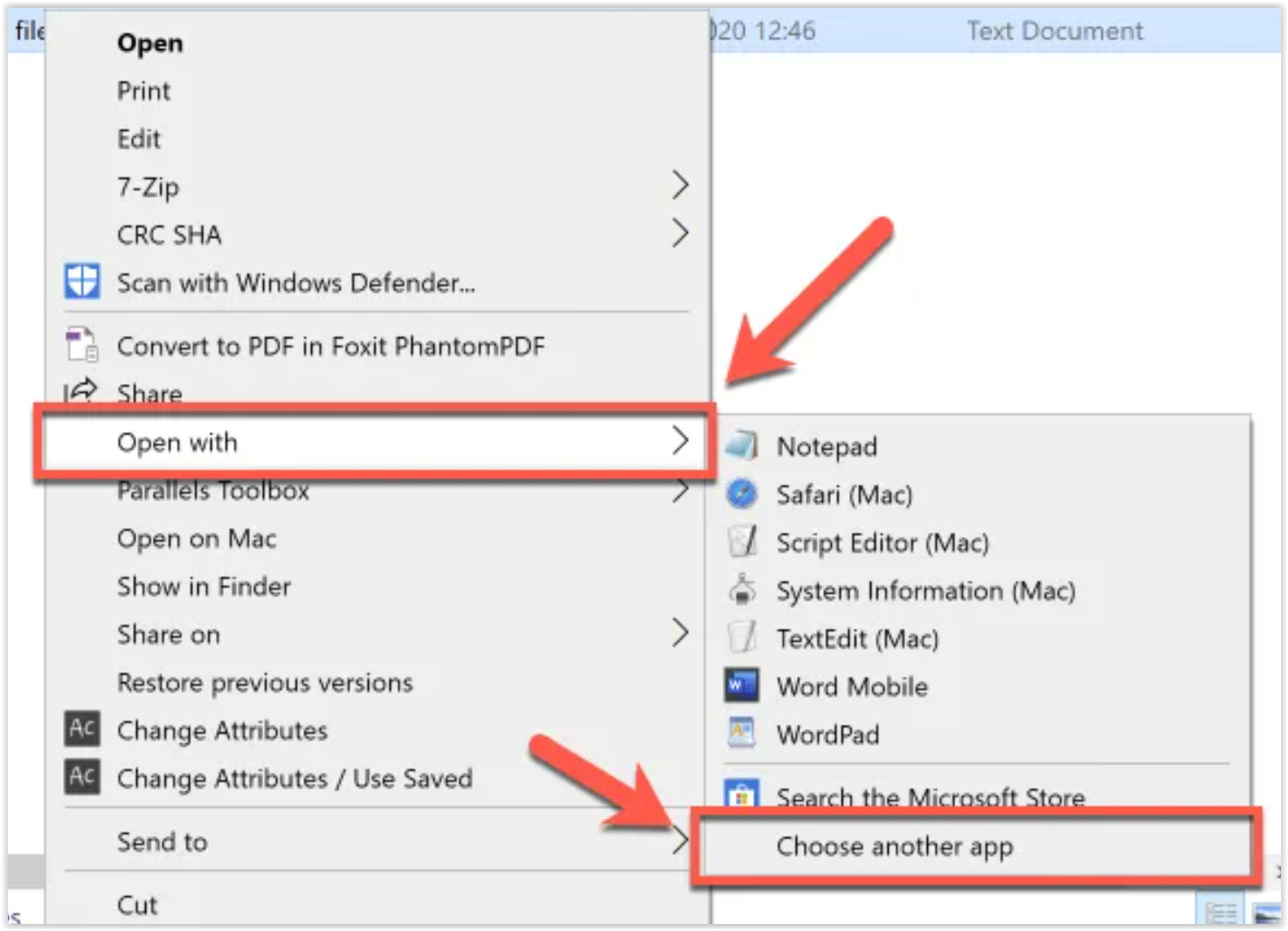Click the Safari (Mac) compass icon

click(x=741, y=493)
